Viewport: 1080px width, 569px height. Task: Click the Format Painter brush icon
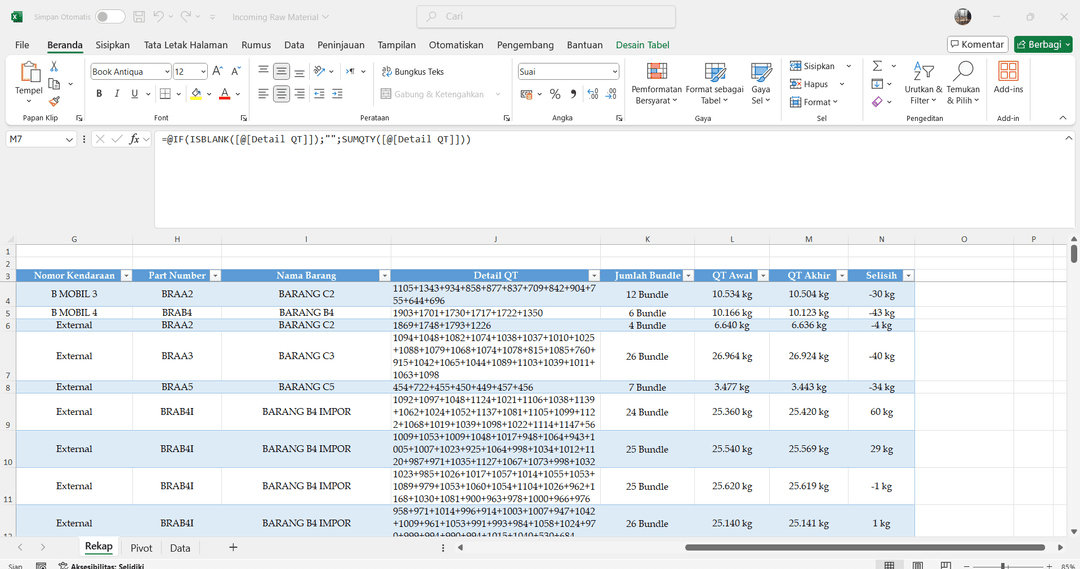[x=54, y=100]
